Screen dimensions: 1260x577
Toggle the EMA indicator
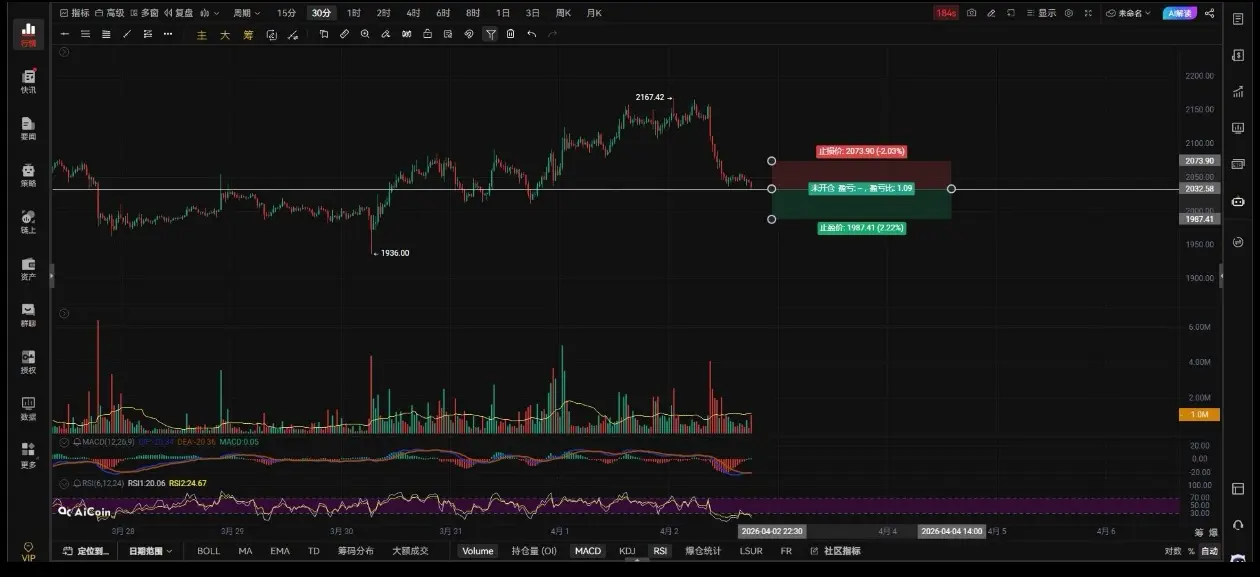(280, 551)
